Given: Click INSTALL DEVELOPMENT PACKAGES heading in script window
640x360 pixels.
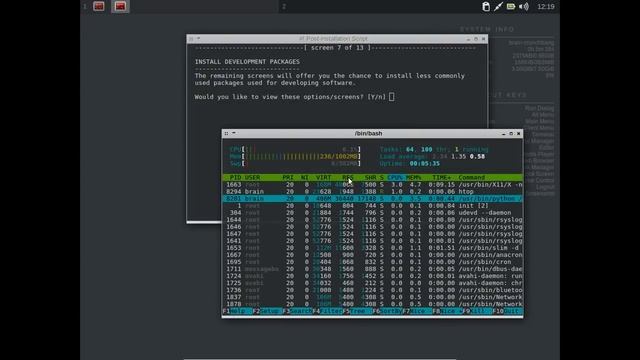Looking at the screenshot, I should point(247,62).
